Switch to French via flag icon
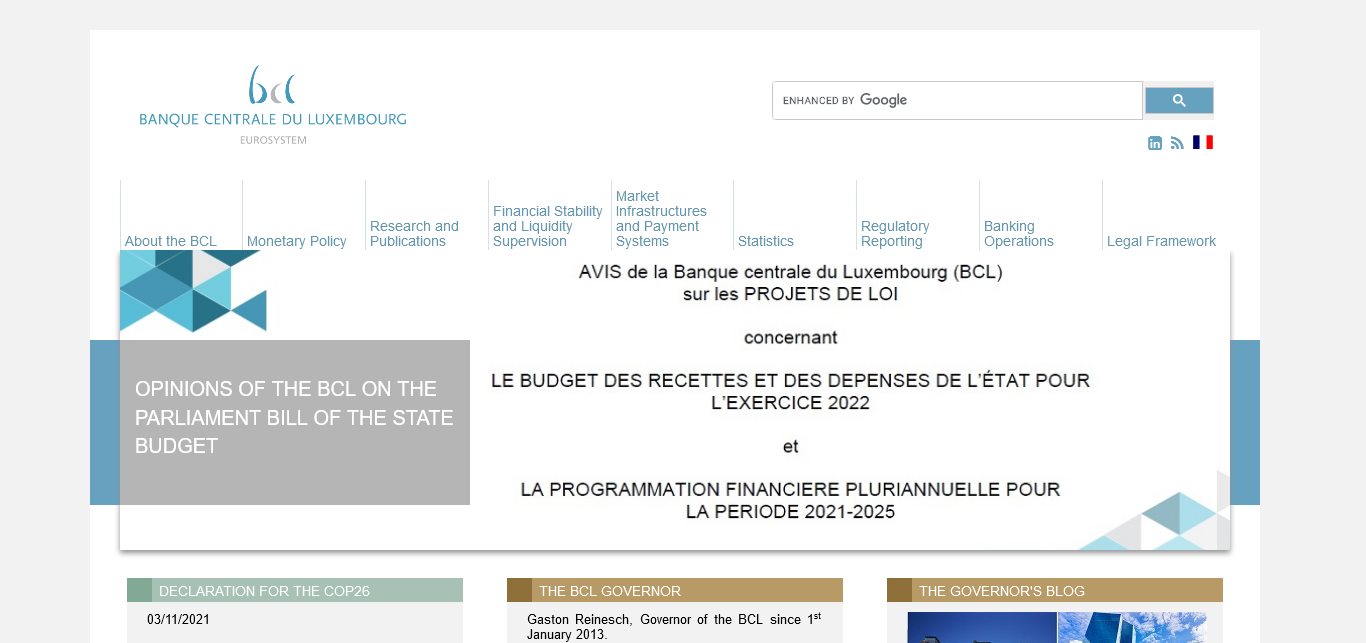The height and width of the screenshot is (643, 1366). tap(1202, 142)
